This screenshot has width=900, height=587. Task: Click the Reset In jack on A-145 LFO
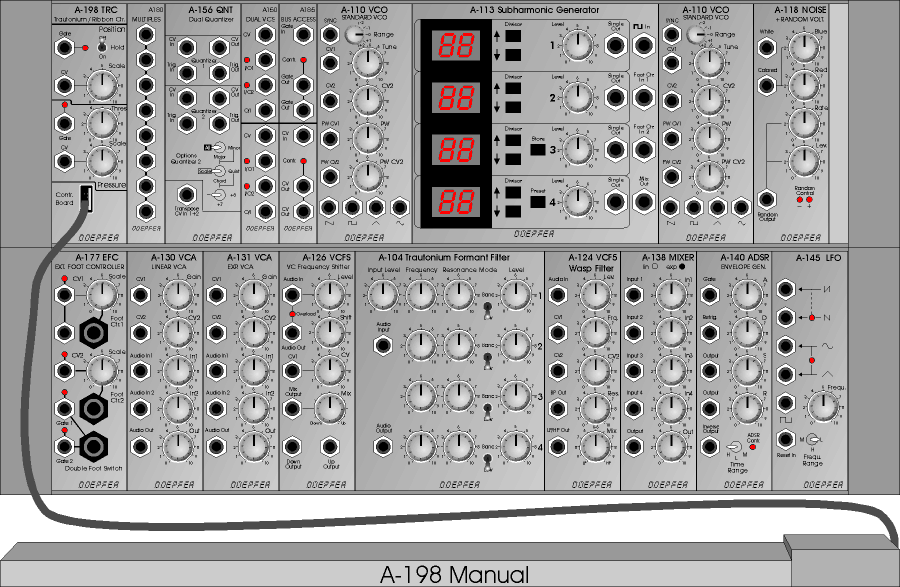coord(786,440)
